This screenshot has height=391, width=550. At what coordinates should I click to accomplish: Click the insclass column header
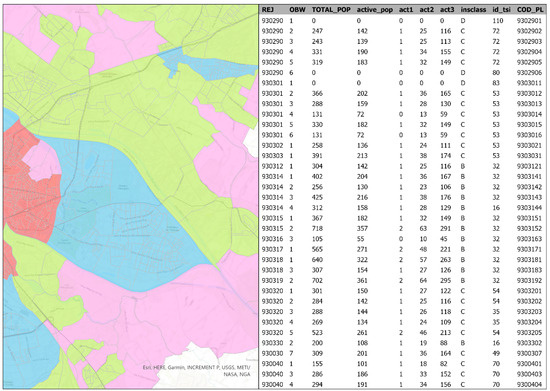(473, 10)
